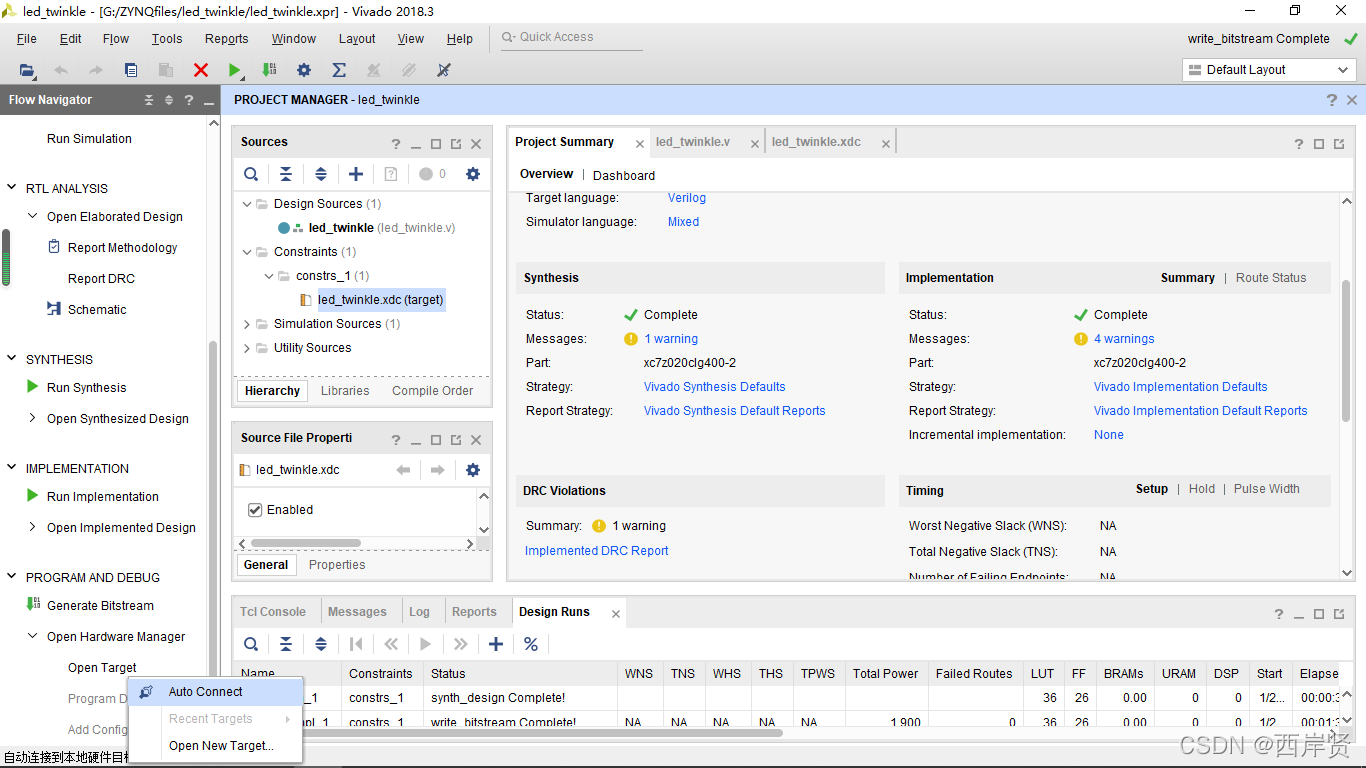Switch Timing view to Pulse Width
The width and height of the screenshot is (1366, 768).
pyautogui.click(x=1267, y=489)
